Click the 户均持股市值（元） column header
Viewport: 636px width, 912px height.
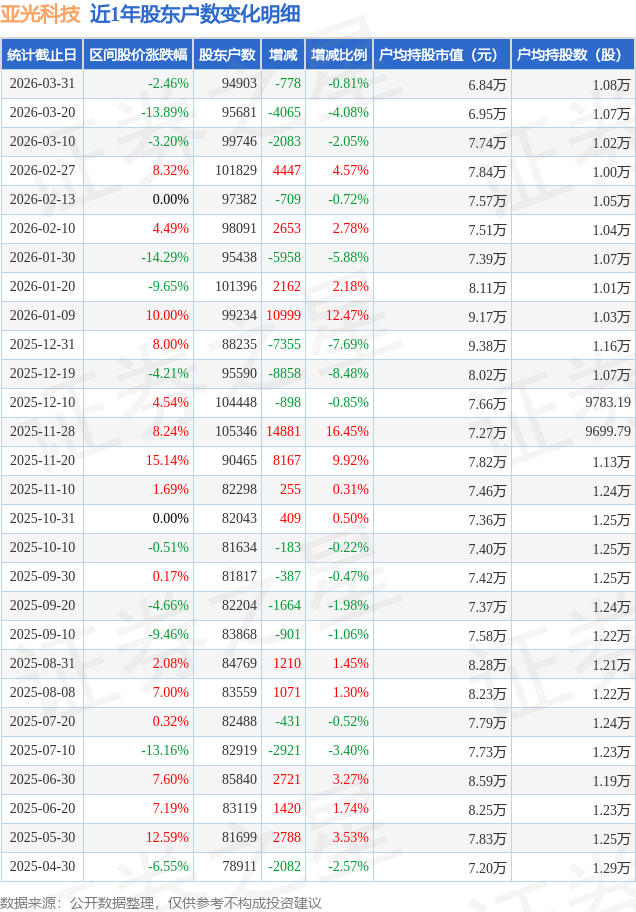pyautogui.click(x=440, y=55)
